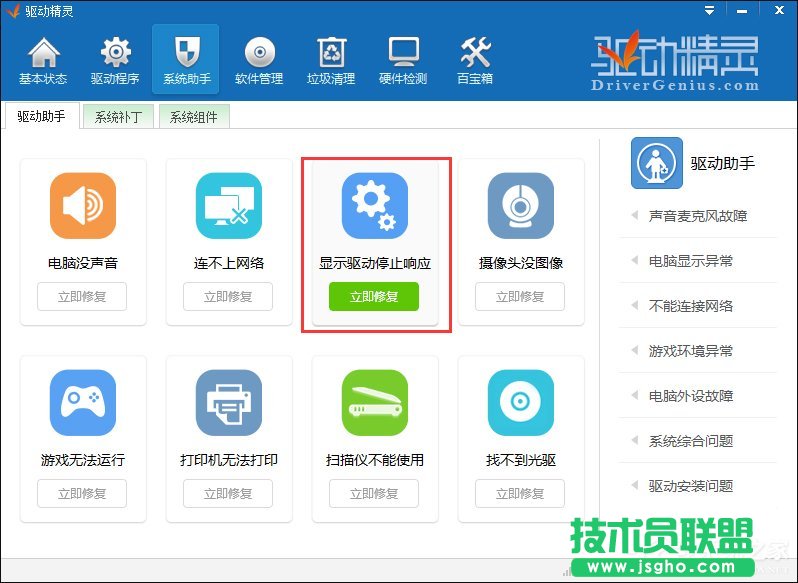The image size is (798, 583).
Task: Switch to the 系统补丁 tab
Action: point(118,117)
